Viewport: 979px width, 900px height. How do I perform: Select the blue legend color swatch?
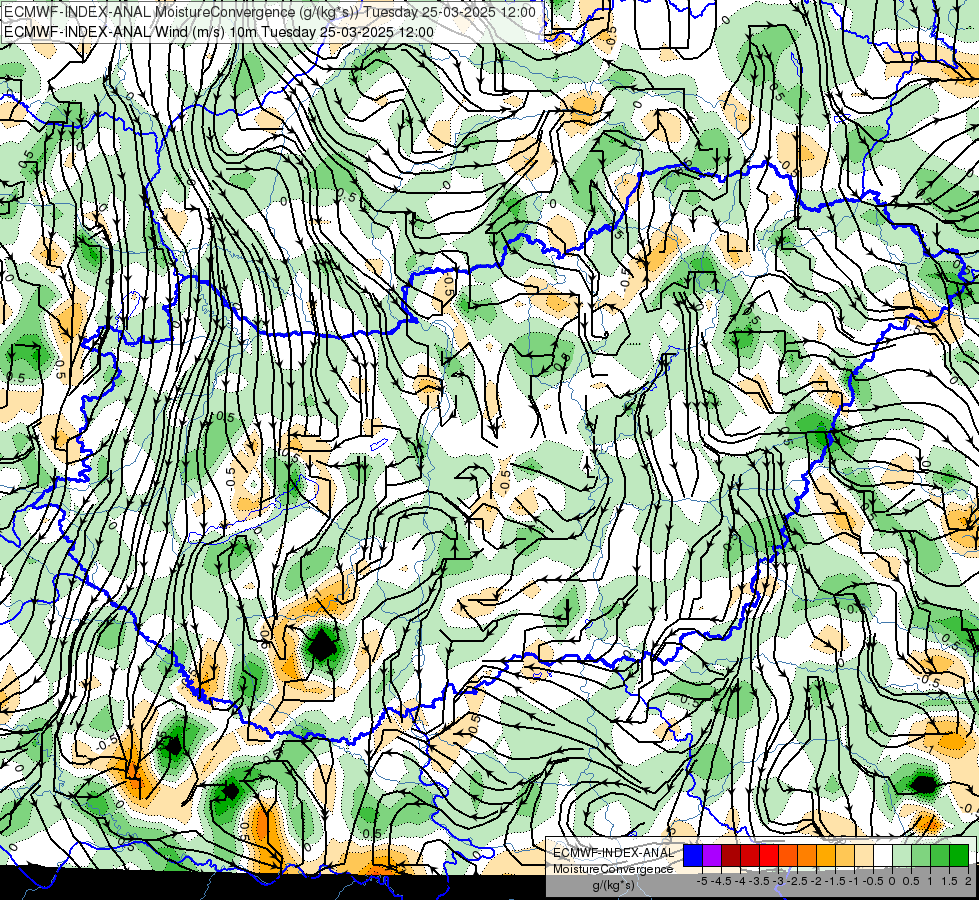tap(693, 855)
